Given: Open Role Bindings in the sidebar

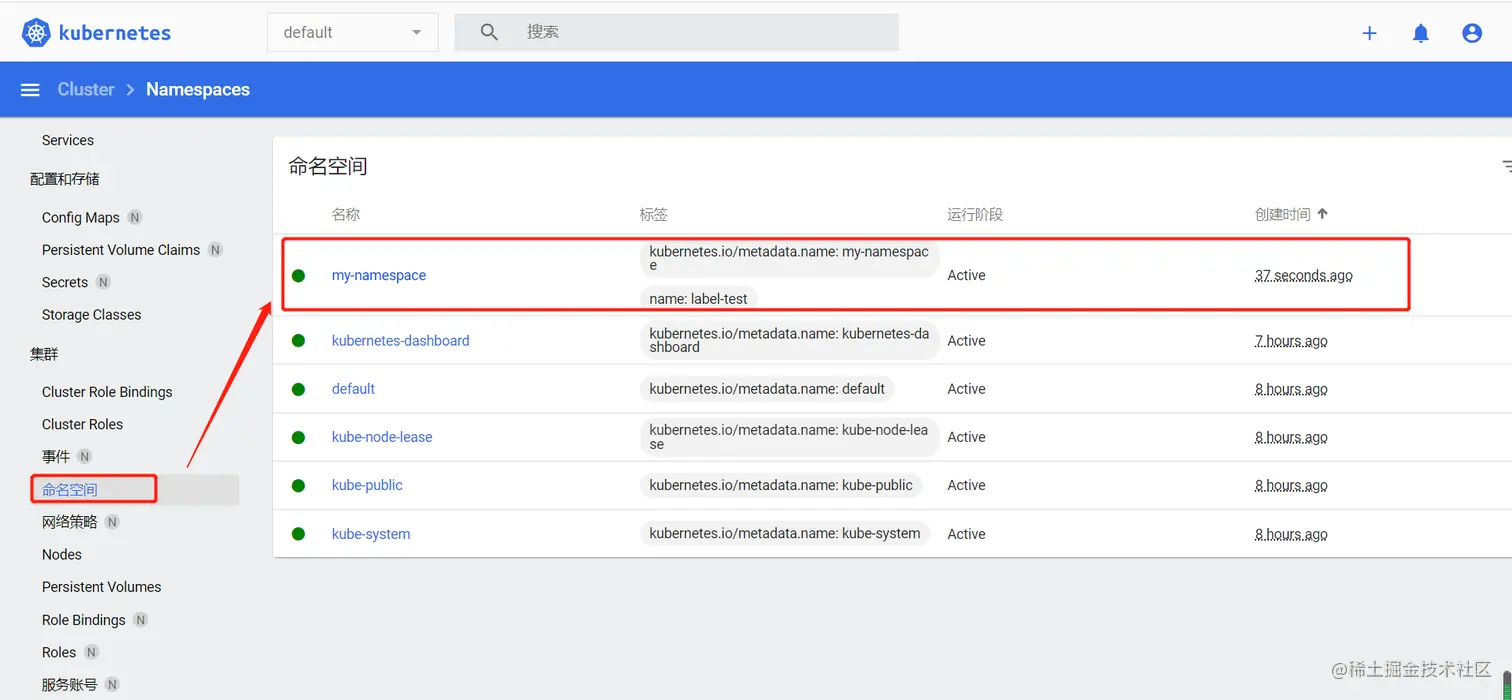Looking at the screenshot, I should tap(84, 620).
